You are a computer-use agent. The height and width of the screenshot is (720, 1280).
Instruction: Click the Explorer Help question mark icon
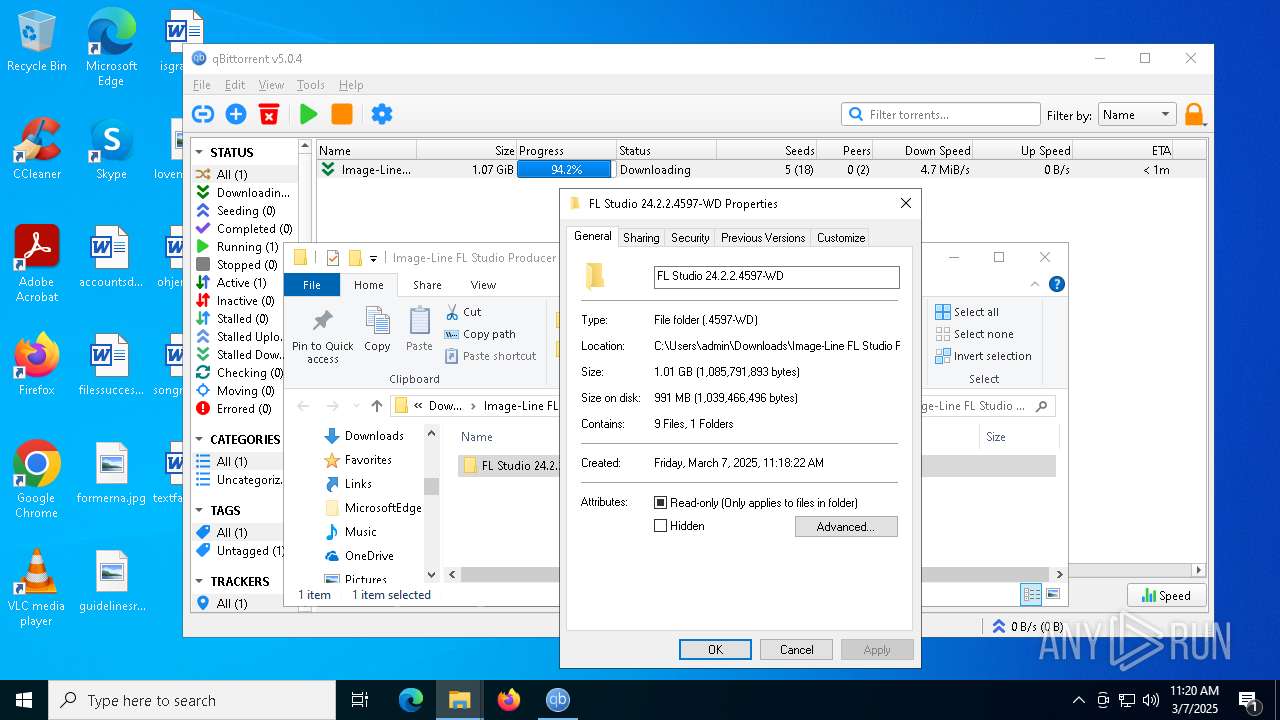tap(1057, 284)
